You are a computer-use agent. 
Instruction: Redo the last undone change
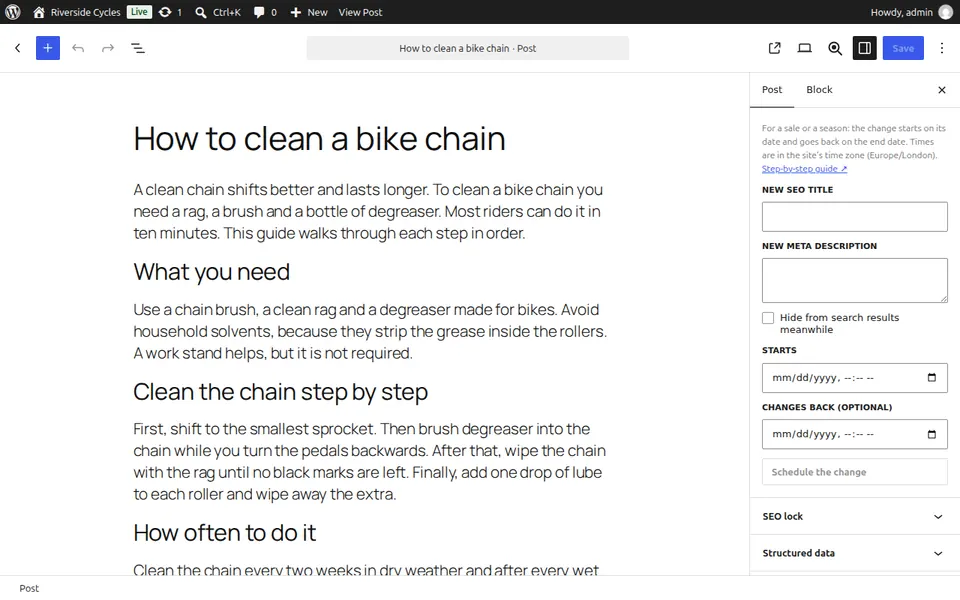[108, 48]
